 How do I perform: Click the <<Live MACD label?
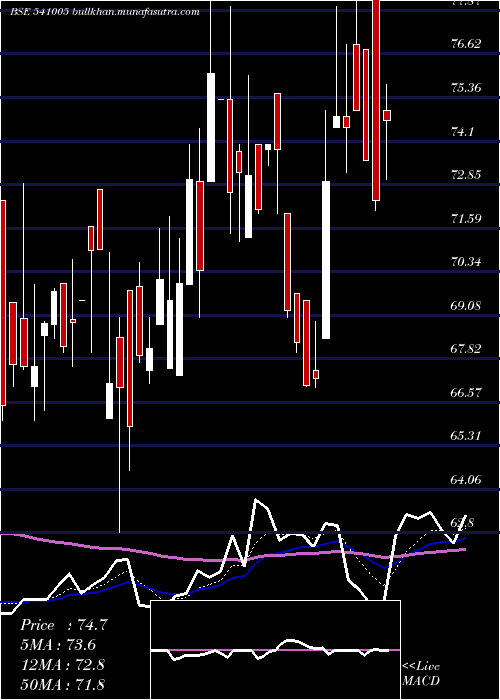(x=421, y=673)
